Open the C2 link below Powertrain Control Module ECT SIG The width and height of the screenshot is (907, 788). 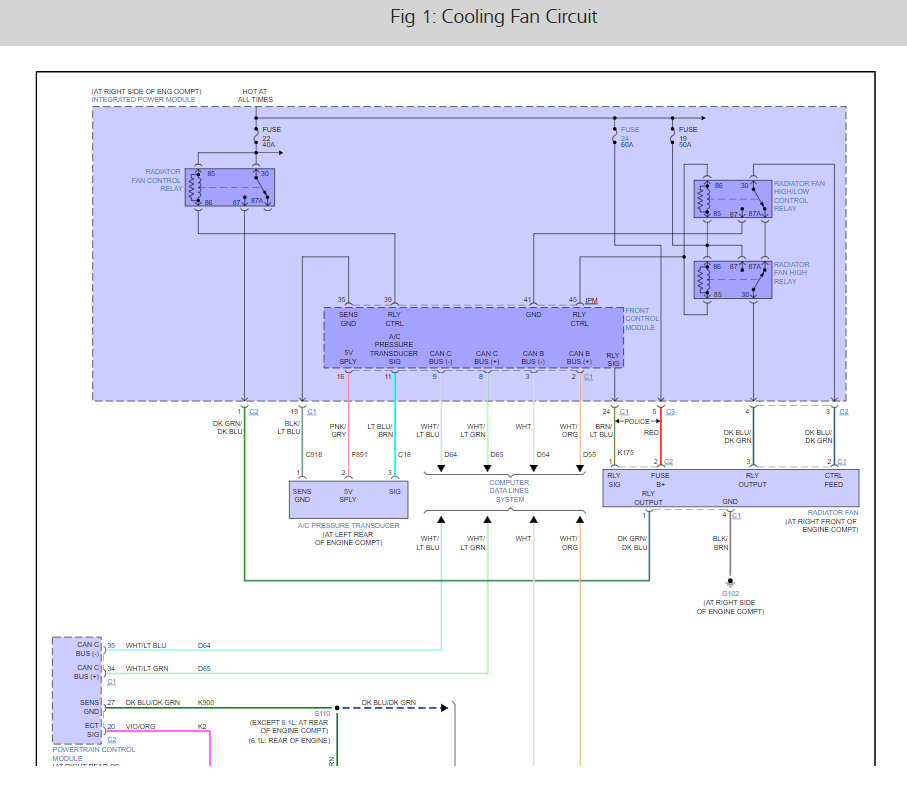tap(112, 739)
